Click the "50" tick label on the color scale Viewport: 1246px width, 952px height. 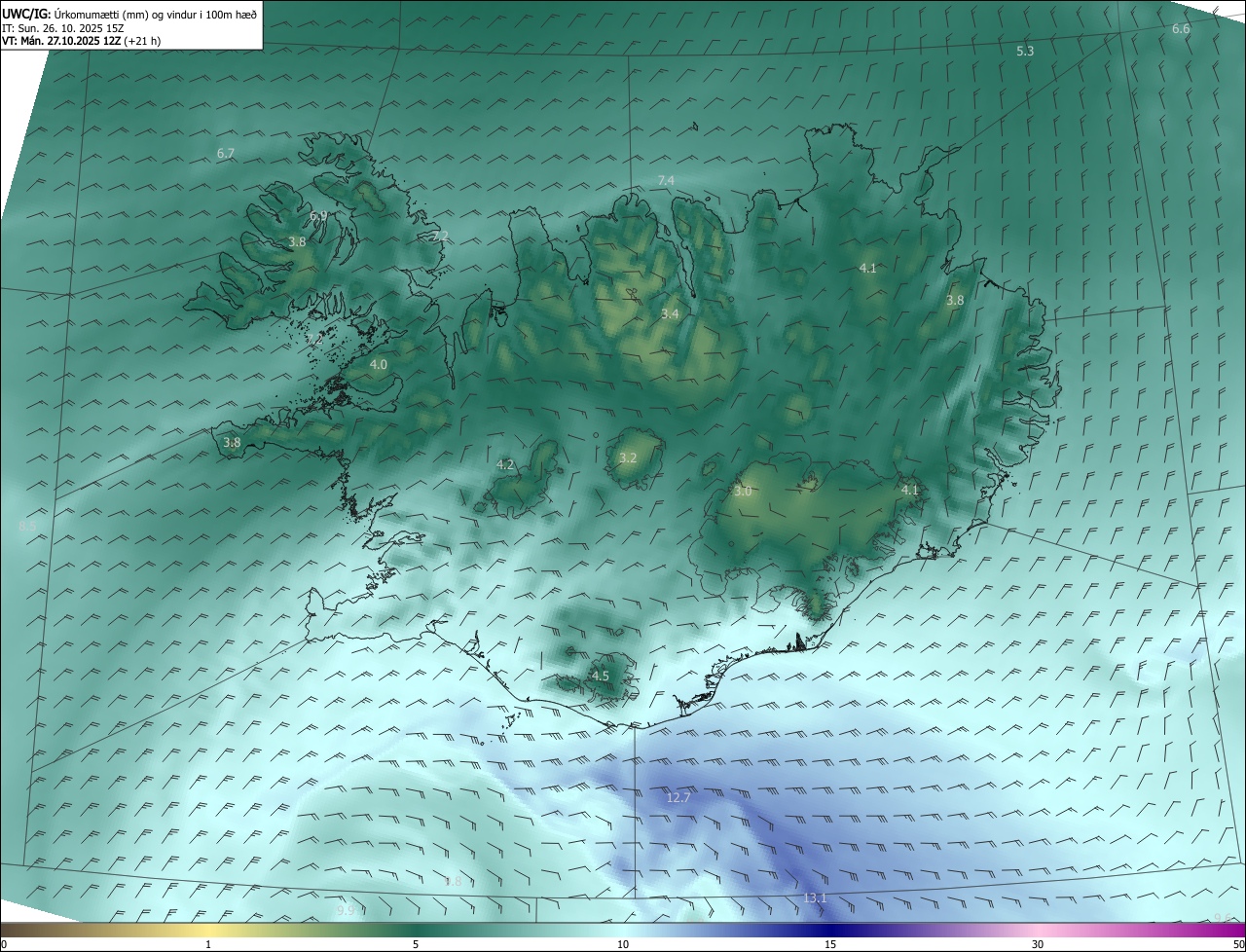tap(1238, 944)
